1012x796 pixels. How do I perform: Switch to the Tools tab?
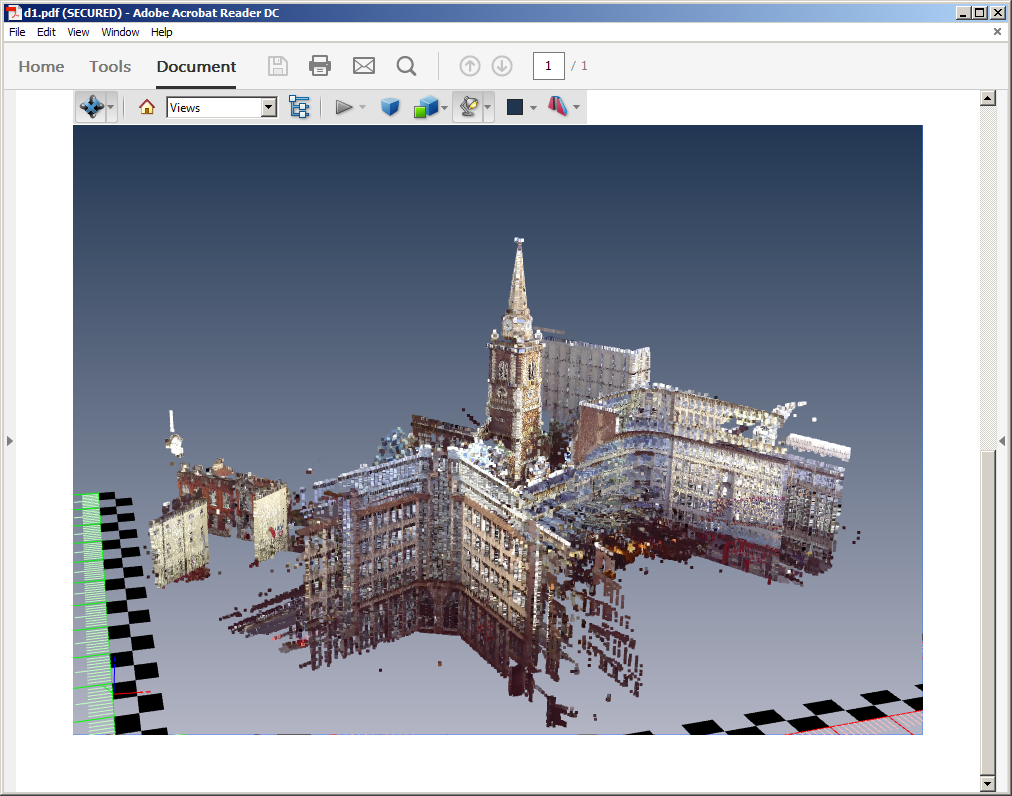pyautogui.click(x=110, y=66)
